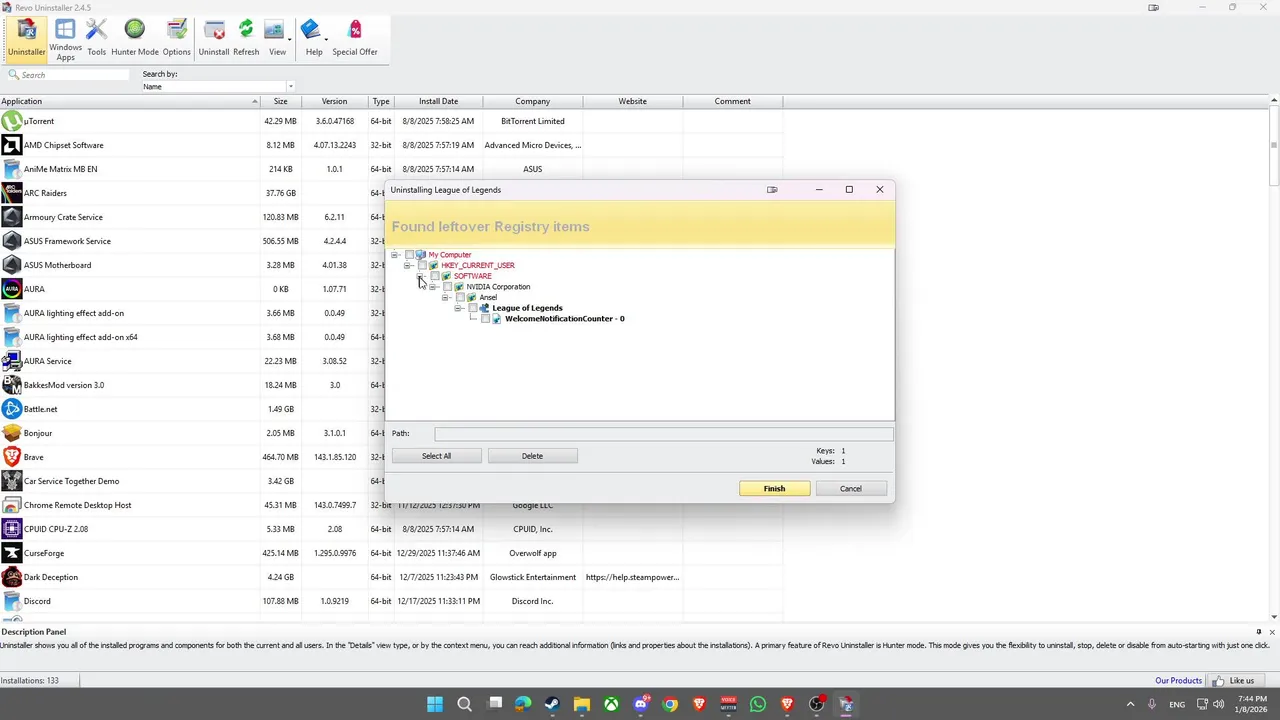Show hidden system tray icons
The height and width of the screenshot is (720, 1280).
click(1130, 704)
